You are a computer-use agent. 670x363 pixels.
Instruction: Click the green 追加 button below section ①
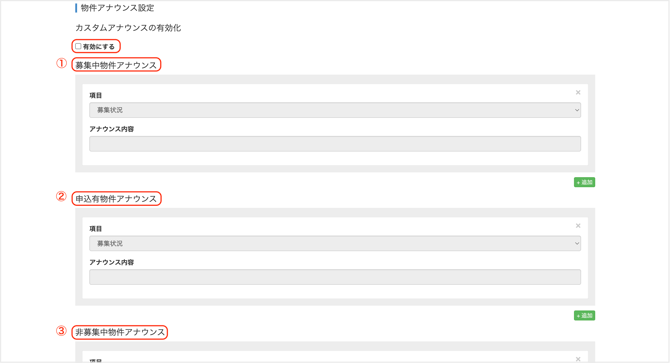[584, 182]
